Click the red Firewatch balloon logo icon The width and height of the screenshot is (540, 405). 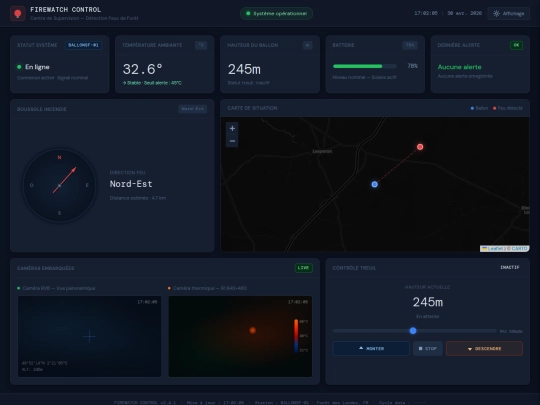(18, 13)
